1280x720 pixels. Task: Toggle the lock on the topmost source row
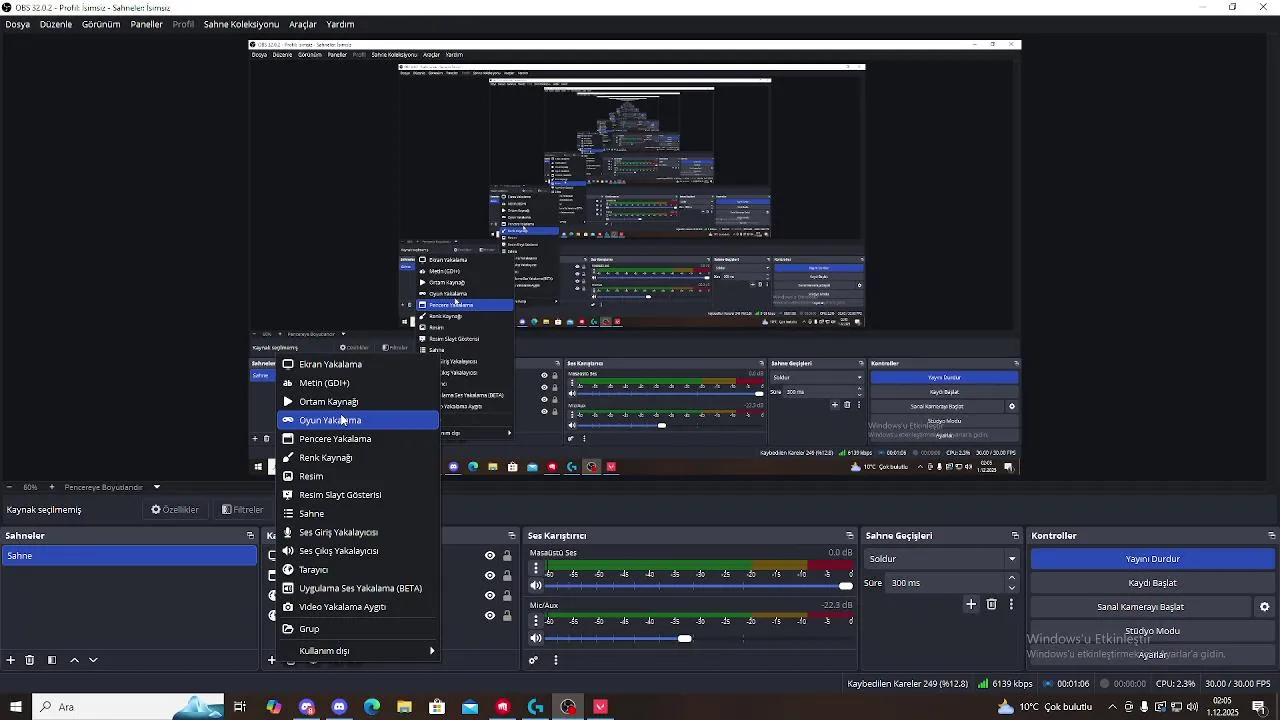(x=507, y=556)
